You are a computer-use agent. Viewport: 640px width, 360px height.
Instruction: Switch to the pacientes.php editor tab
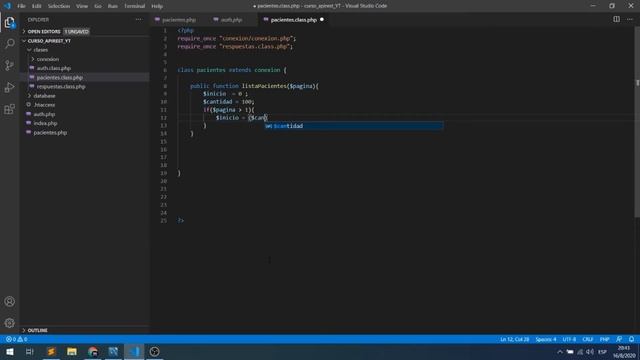[179, 20]
